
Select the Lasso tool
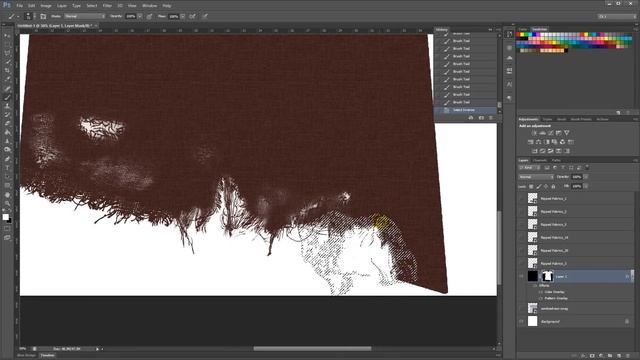click(x=7, y=53)
